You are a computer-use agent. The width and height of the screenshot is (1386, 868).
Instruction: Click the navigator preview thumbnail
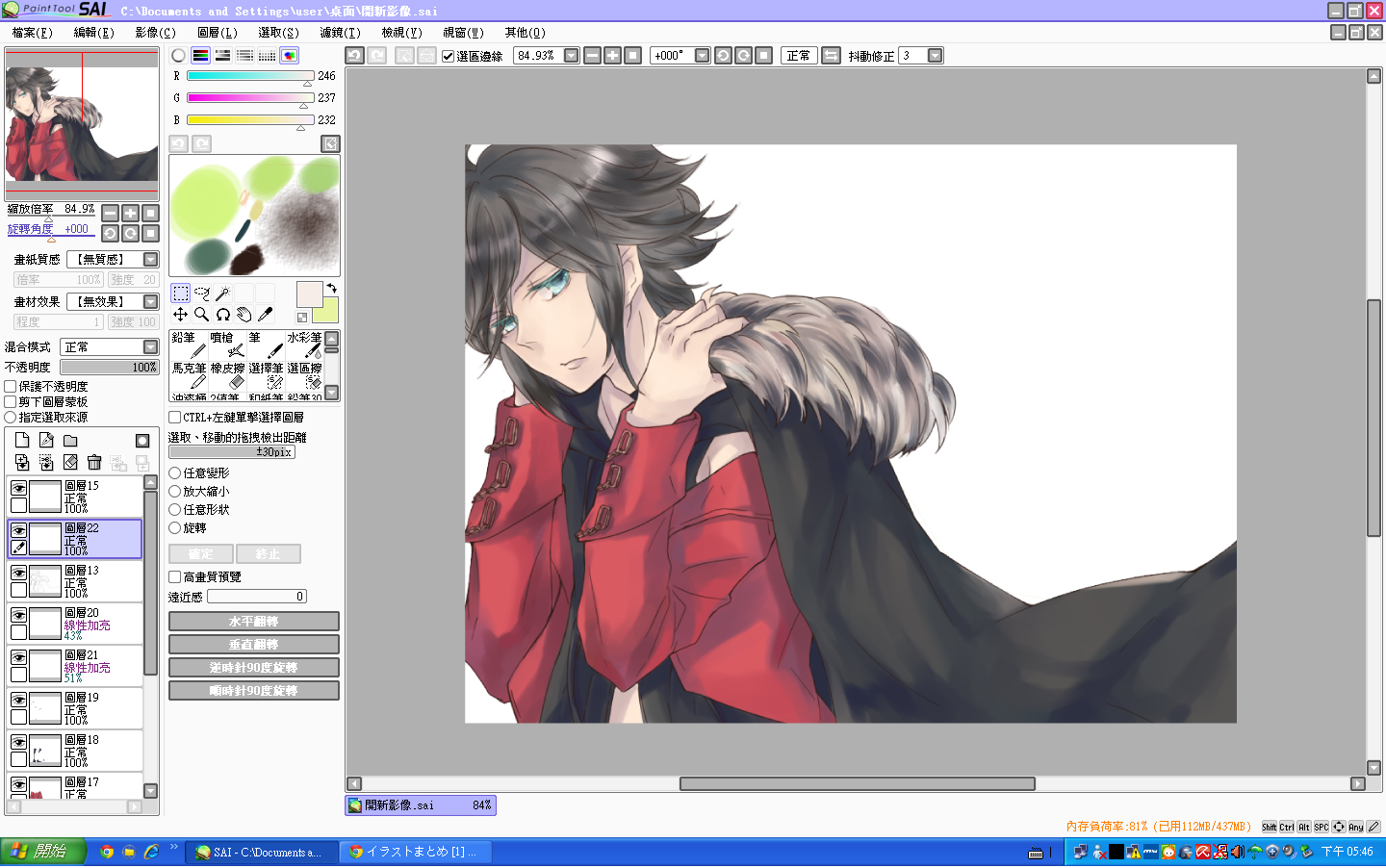(x=82, y=123)
